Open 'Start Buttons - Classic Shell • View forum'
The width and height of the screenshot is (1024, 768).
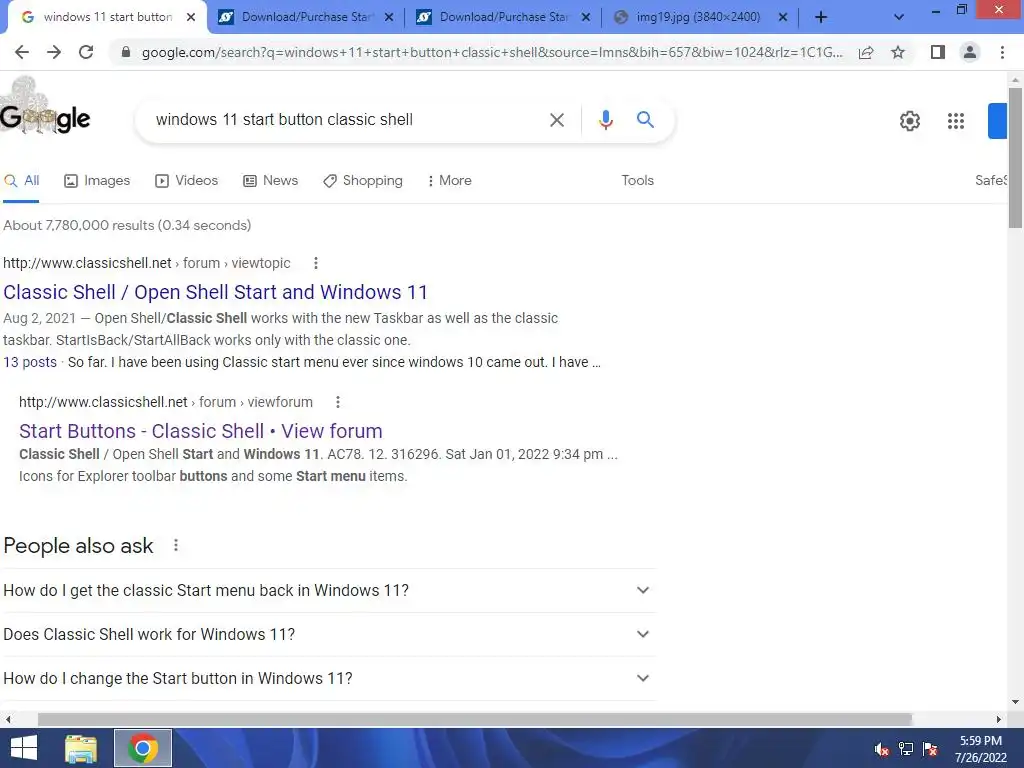click(x=200, y=431)
